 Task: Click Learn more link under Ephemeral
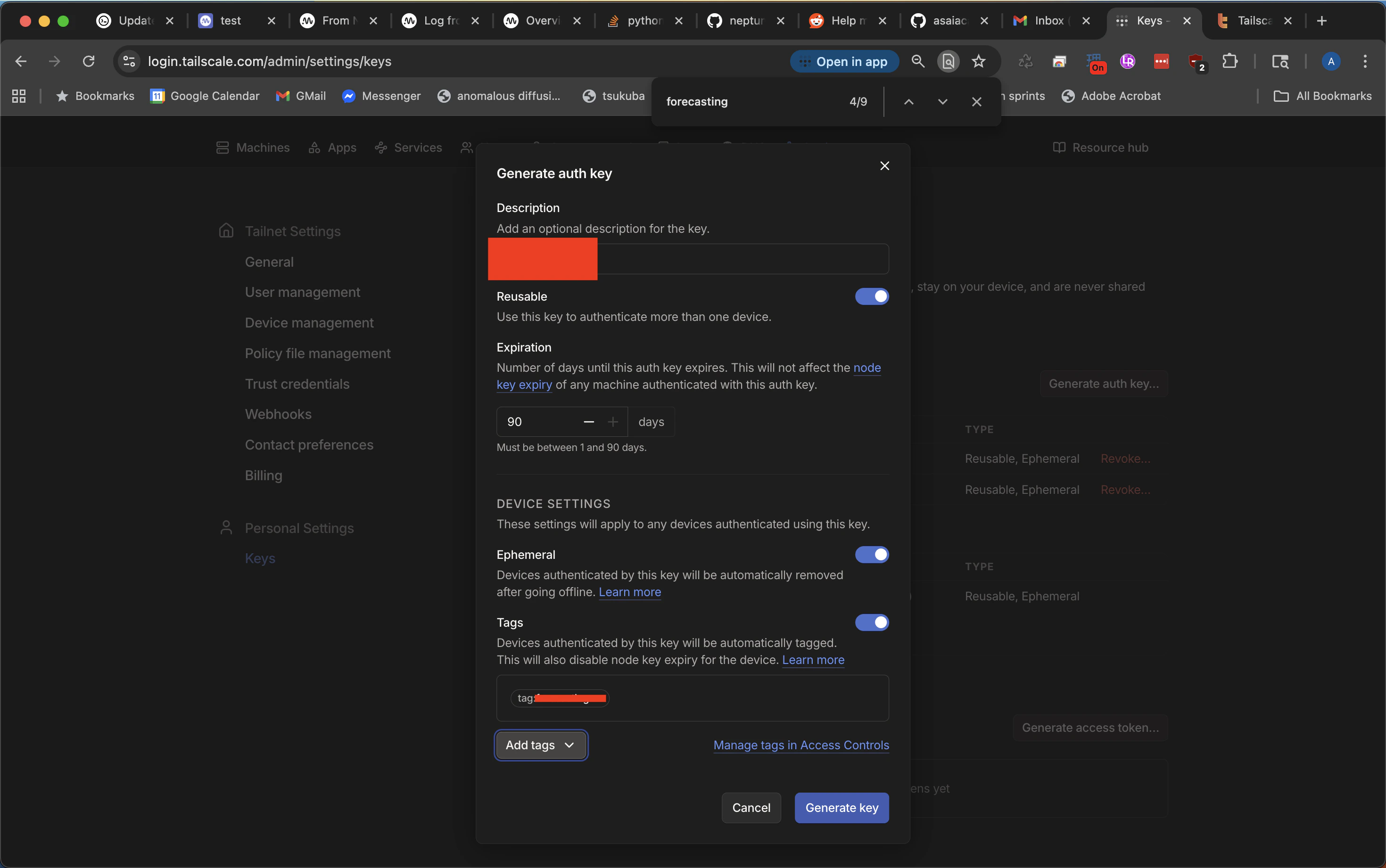tap(630, 592)
